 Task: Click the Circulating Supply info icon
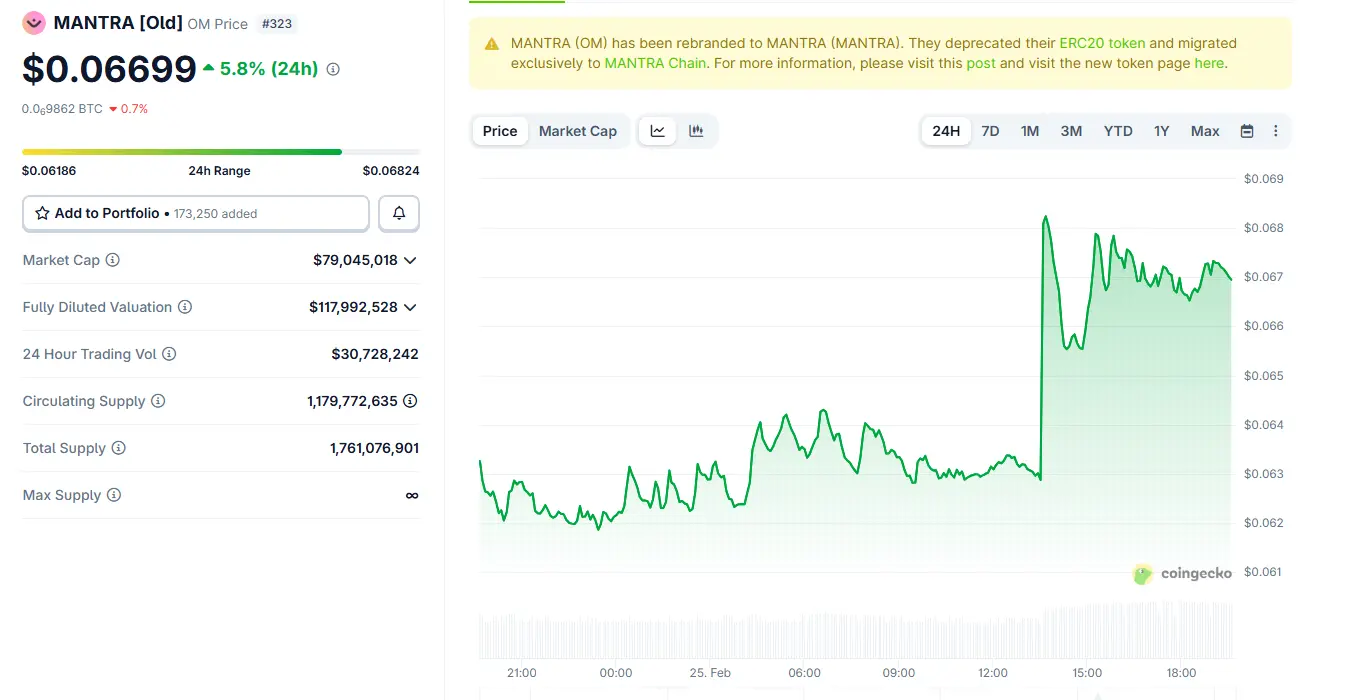tap(158, 401)
